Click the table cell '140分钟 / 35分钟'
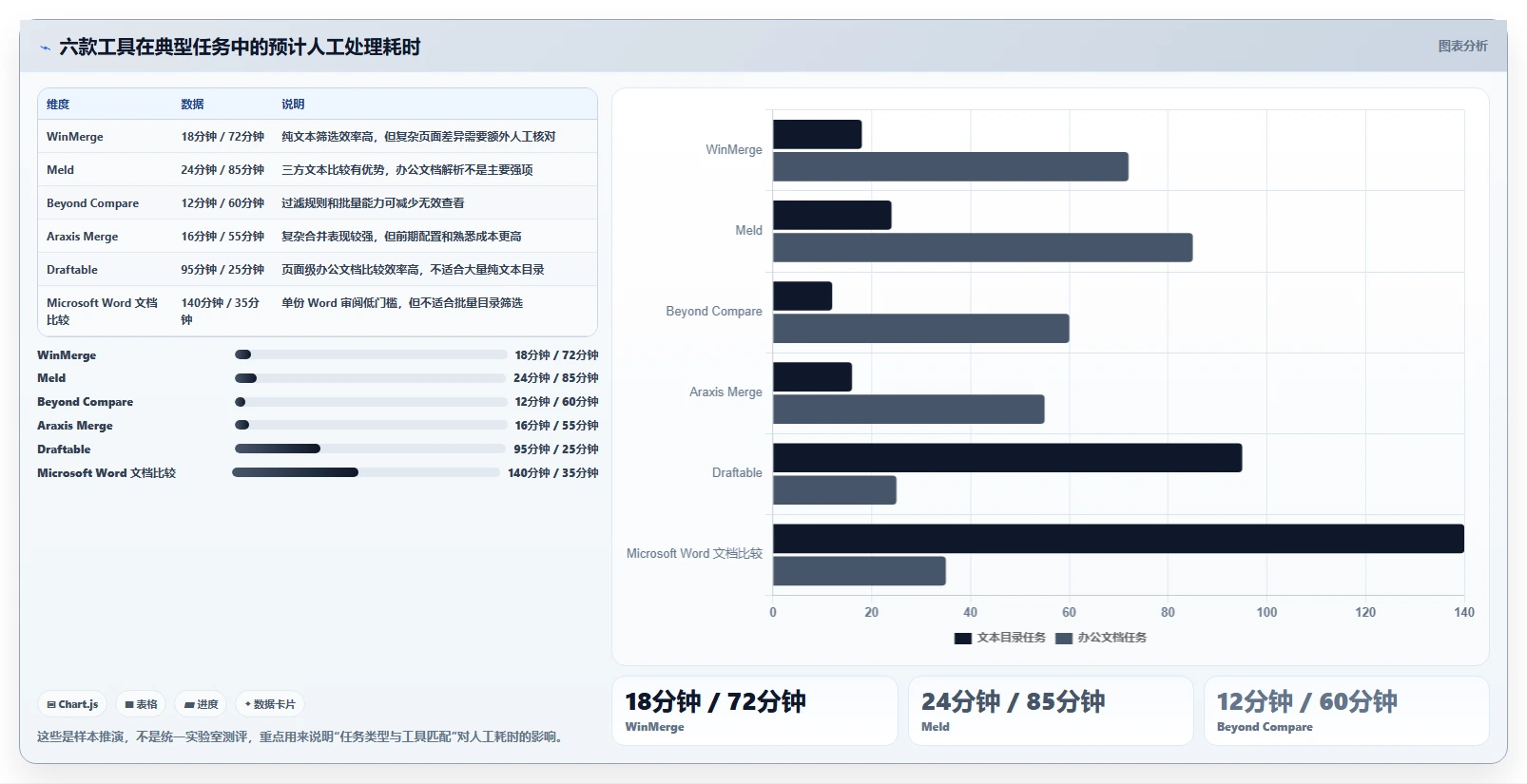The height and width of the screenshot is (784, 1527). 221,311
